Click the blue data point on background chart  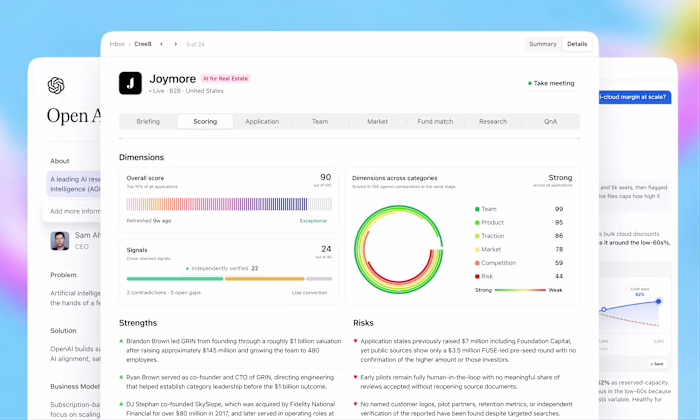click(x=658, y=302)
